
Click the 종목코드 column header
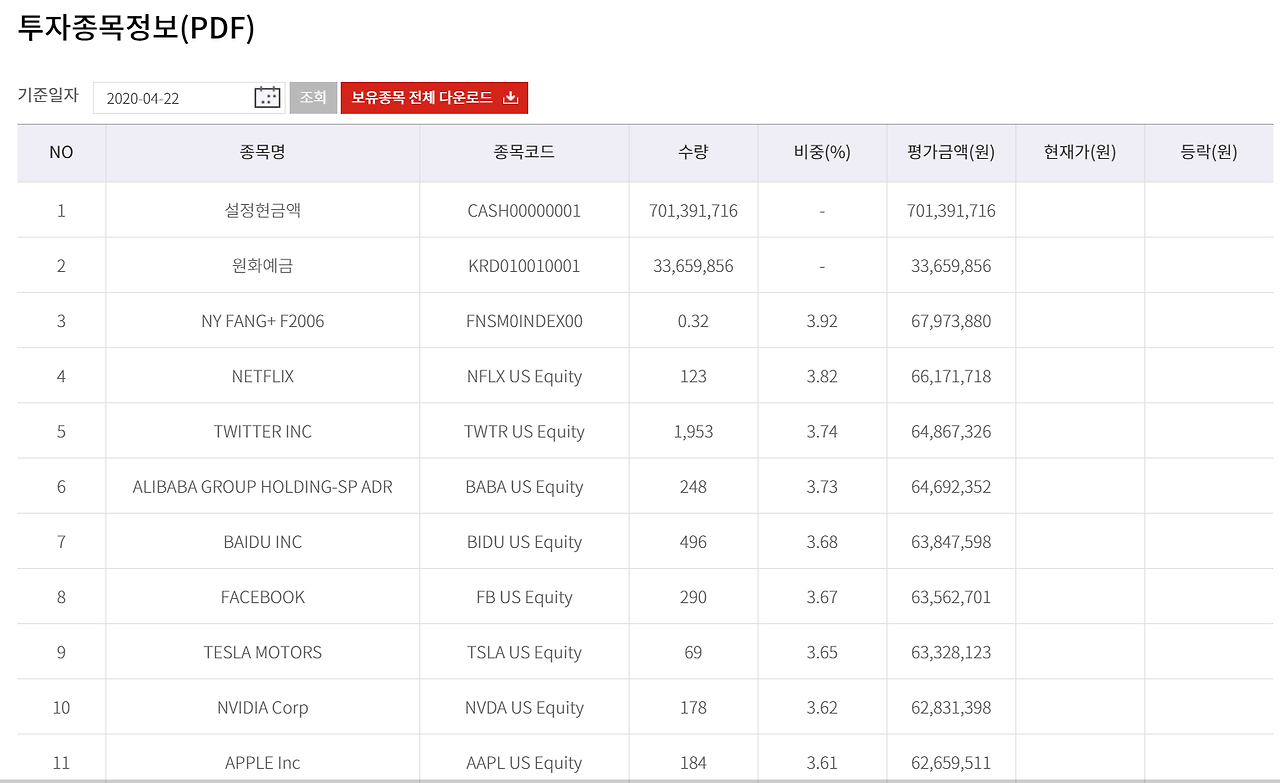click(x=524, y=152)
